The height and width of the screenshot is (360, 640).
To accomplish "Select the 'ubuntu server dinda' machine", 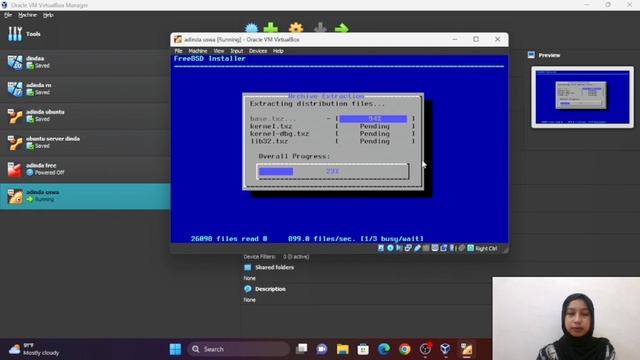I will coord(84,142).
